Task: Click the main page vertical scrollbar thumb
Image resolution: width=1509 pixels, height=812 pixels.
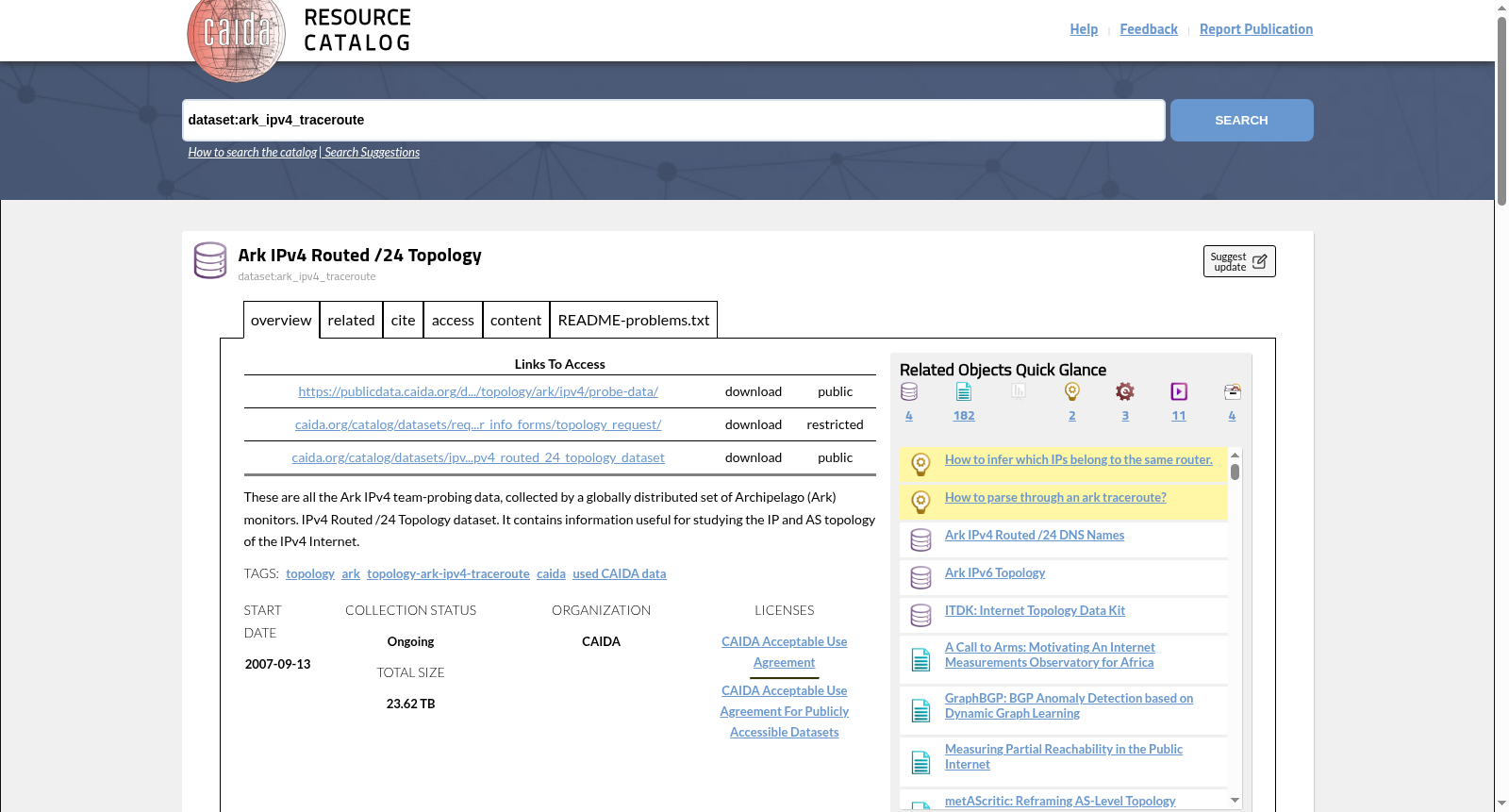Action: (1501, 110)
